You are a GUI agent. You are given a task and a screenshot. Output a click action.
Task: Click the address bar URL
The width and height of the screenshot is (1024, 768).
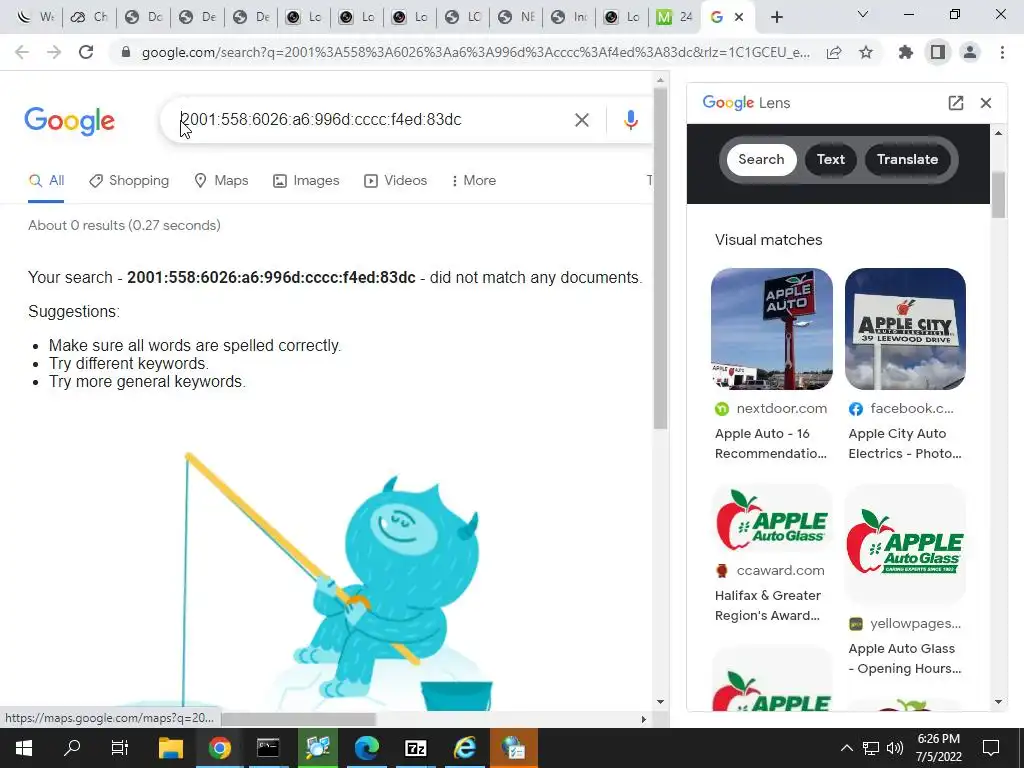click(475, 52)
